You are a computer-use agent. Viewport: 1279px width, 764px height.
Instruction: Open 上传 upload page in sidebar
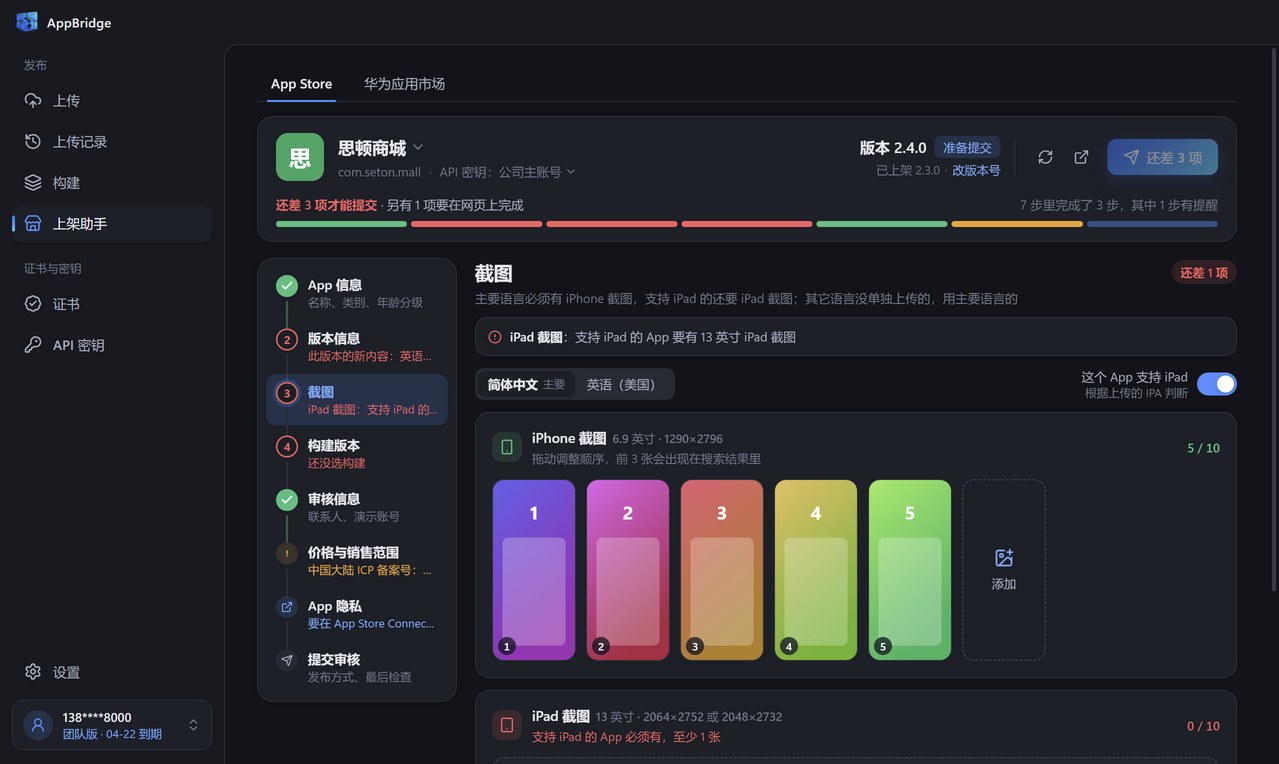[x=112, y=101]
